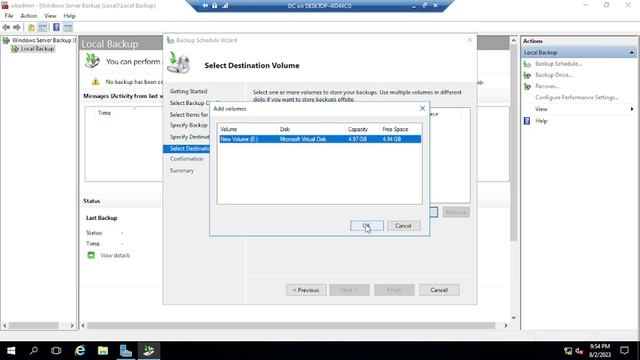
Task: Click Recover action icon
Action: pos(527,86)
